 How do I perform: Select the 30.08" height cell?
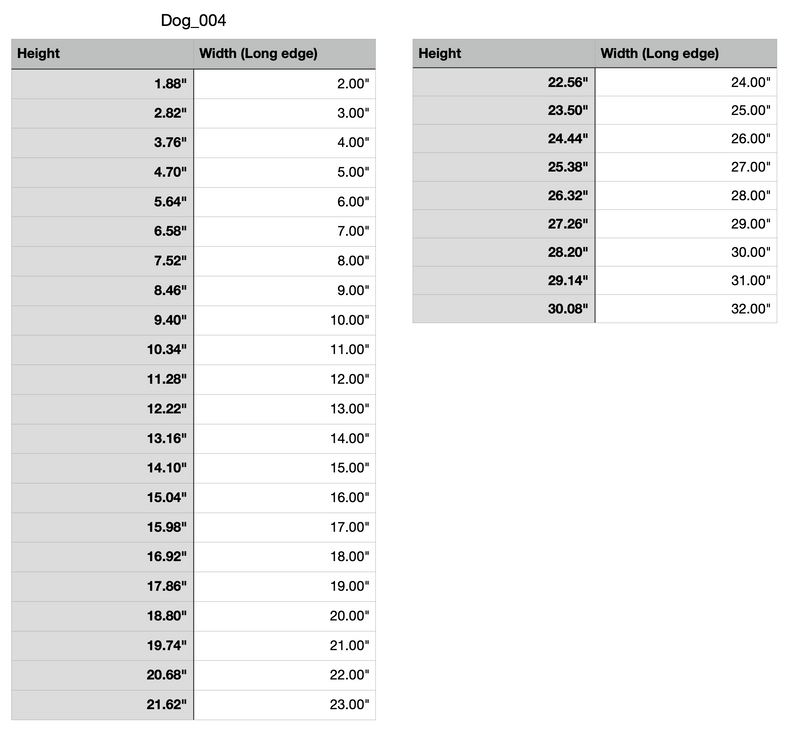point(504,309)
